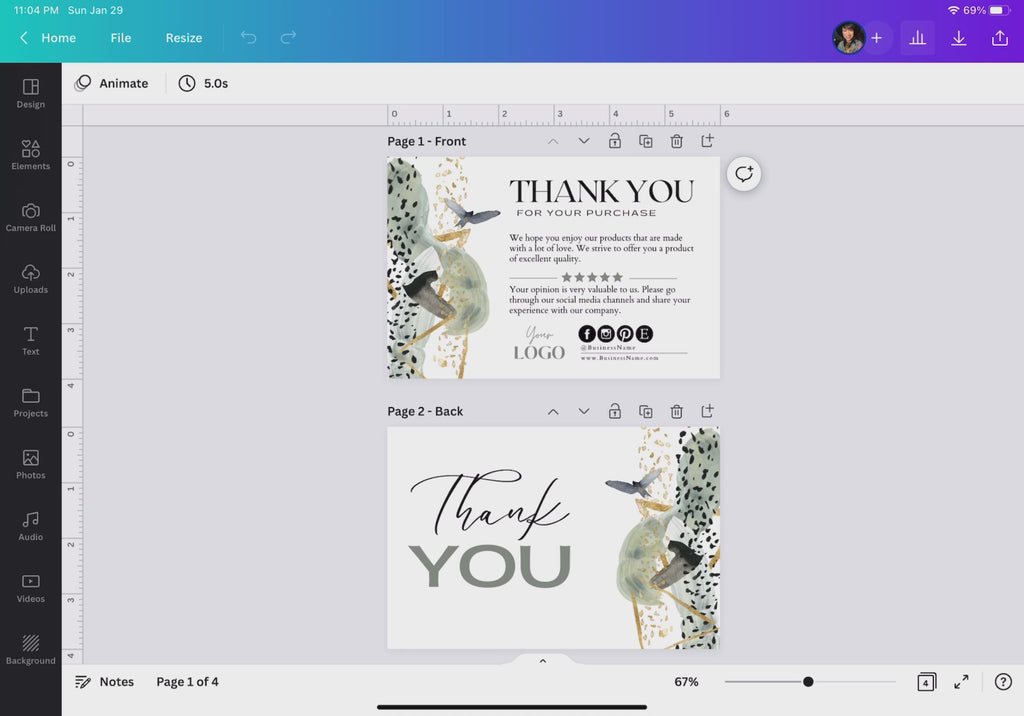Viewport: 1024px width, 716px height.
Task: Open the Photos panel
Action: tap(31, 464)
